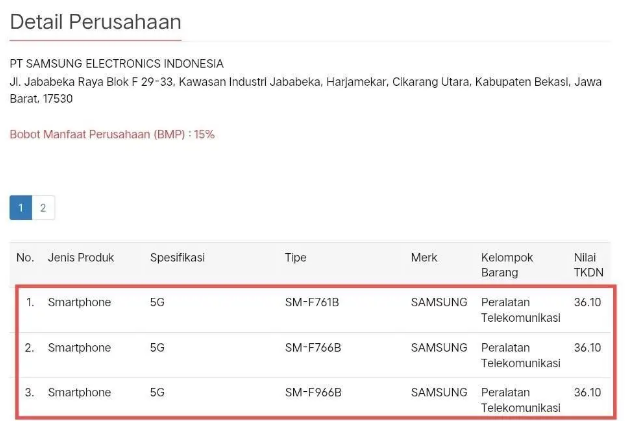Click Peralatan Telekomunikasi in SM-F766B row
629x442 pixels.
coord(521,355)
